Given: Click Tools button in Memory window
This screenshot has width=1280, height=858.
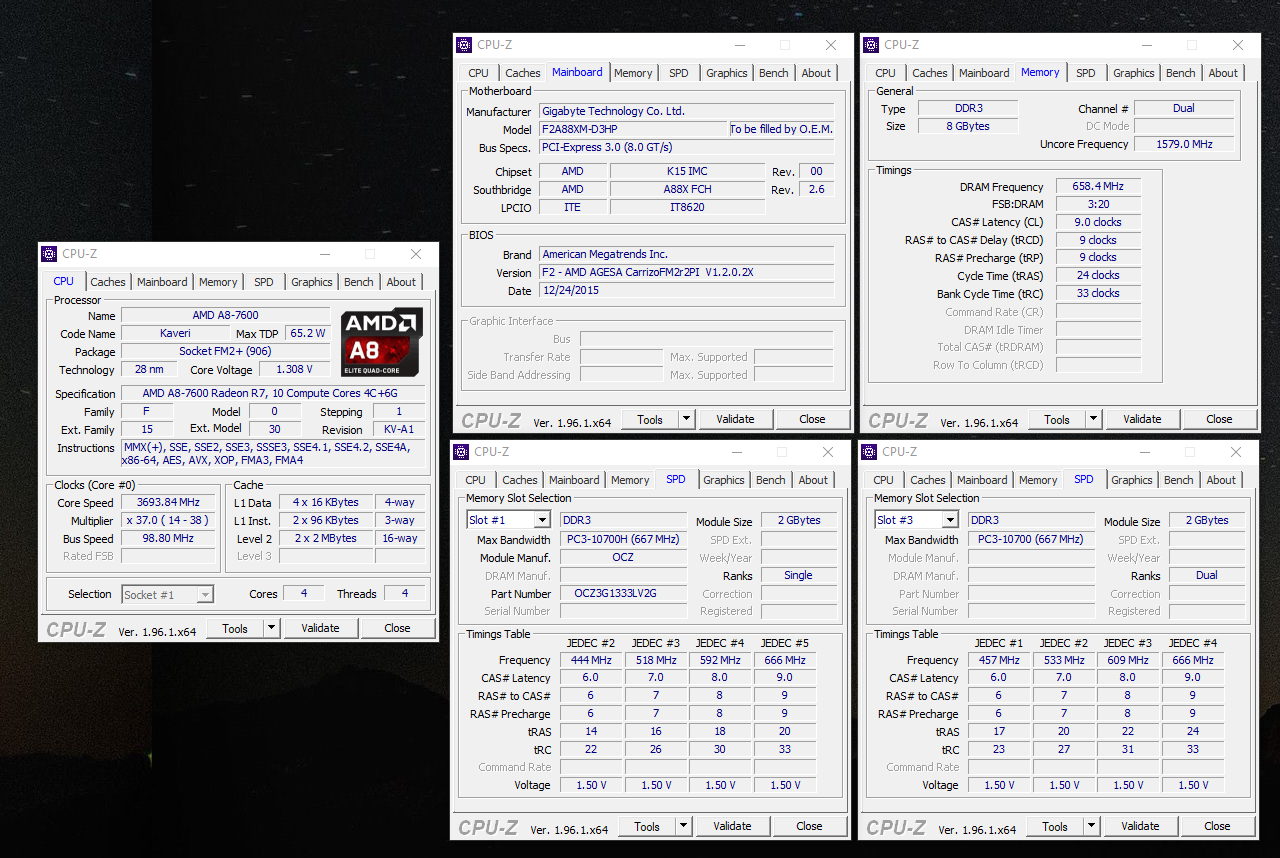Looking at the screenshot, I should pyautogui.click(x=1057, y=419).
